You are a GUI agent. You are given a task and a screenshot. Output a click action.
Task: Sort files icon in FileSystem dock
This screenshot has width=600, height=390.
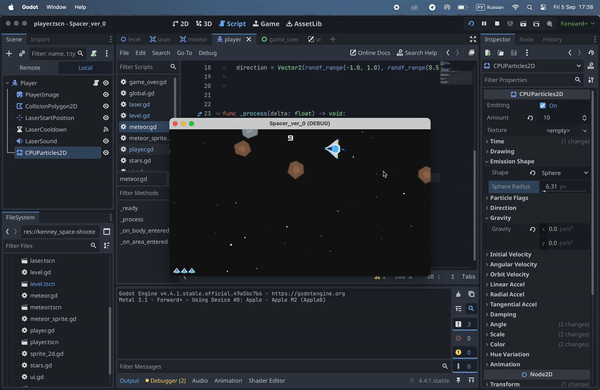click(x=107, y=246)
